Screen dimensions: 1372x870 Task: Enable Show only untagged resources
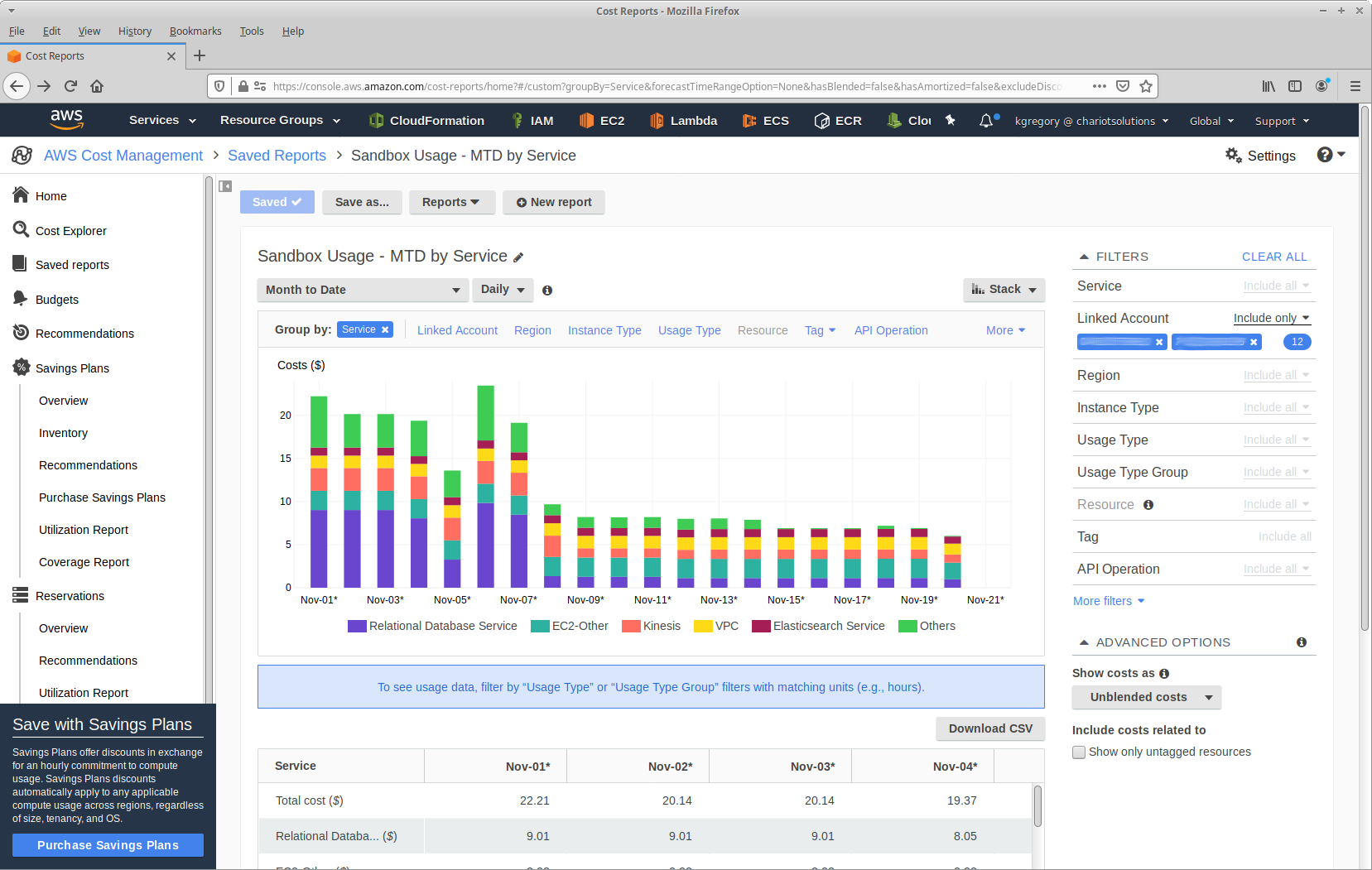[1079, 752]
